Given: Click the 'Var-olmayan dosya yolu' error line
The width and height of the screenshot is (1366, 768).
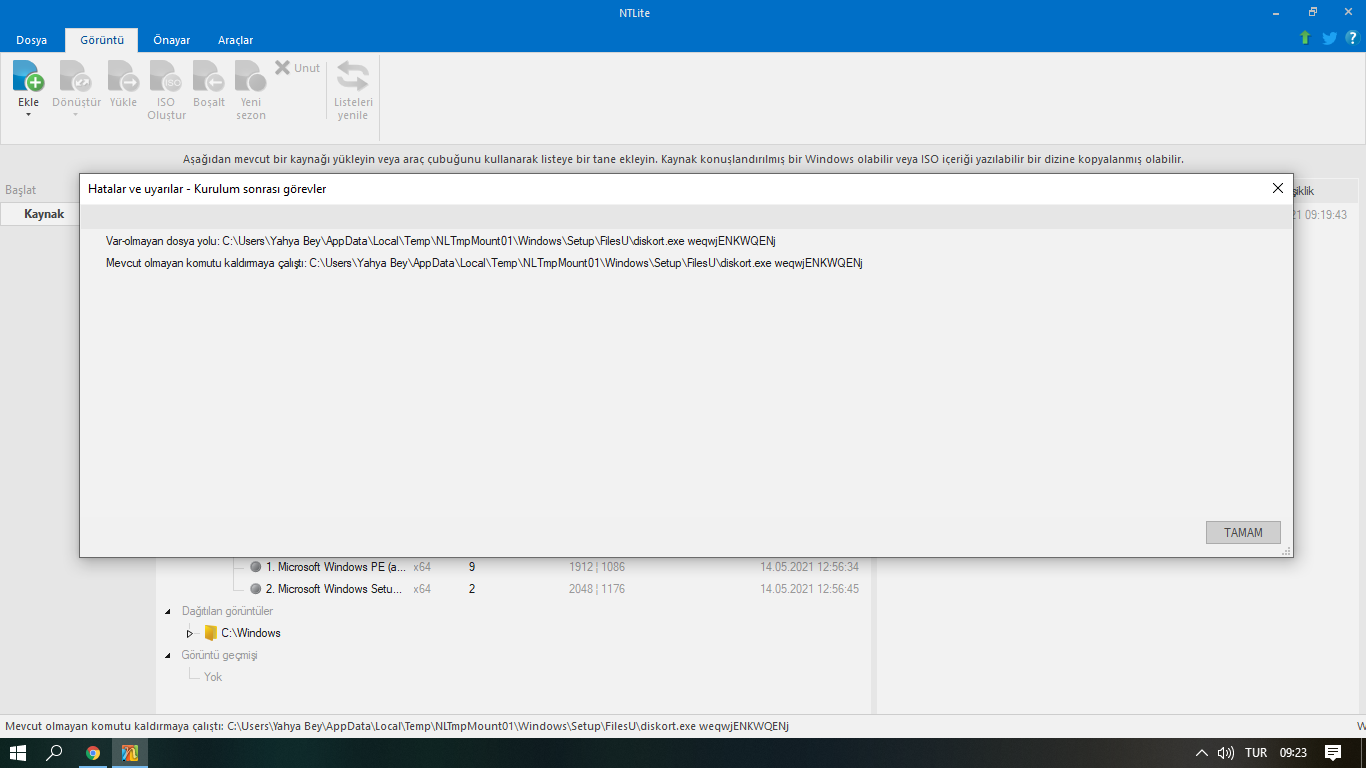Looking at the screenshot, I should pyautogui.click(x=441, y=241).
